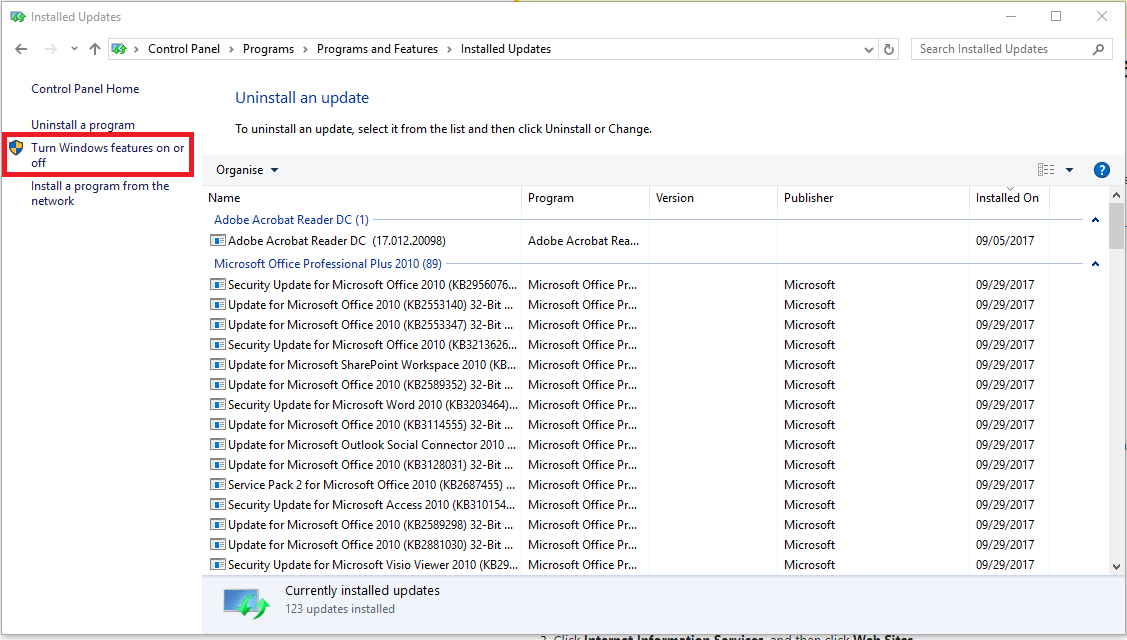Expand address bar history dropdown
Screen dimensions: 1127x640
point(868,50)
